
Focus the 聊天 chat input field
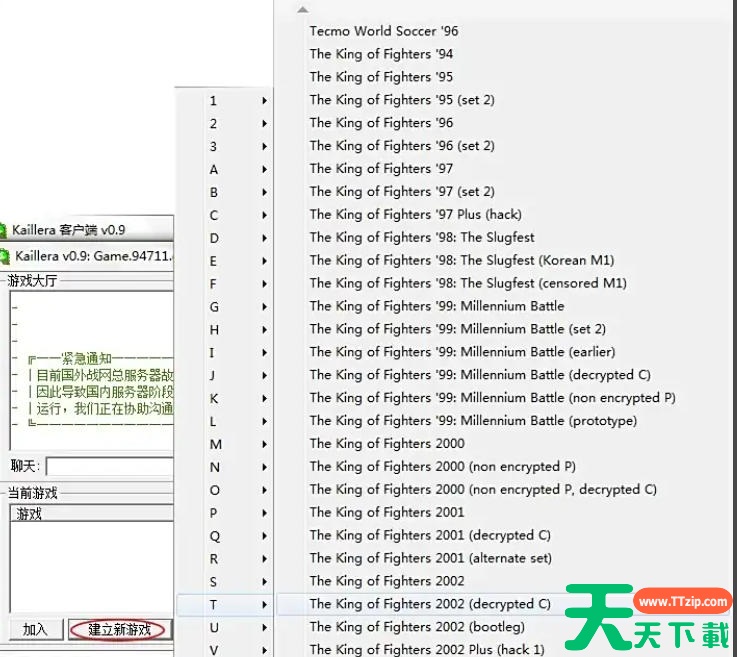pos(110,467)
